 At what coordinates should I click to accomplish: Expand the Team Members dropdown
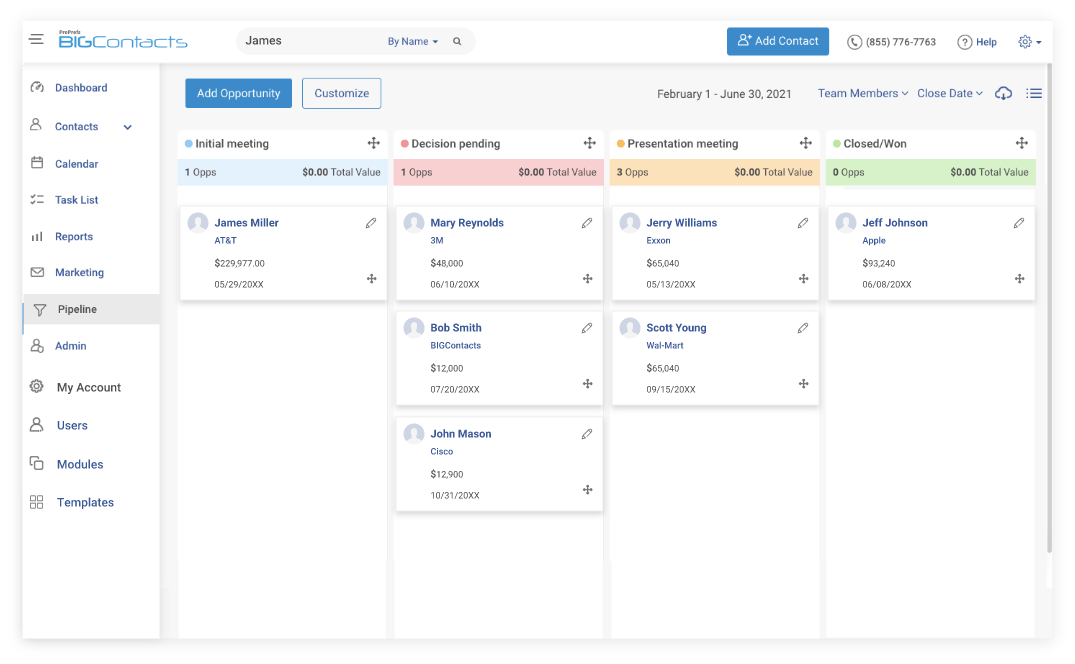pyautogui.click(x=861, y=92)
